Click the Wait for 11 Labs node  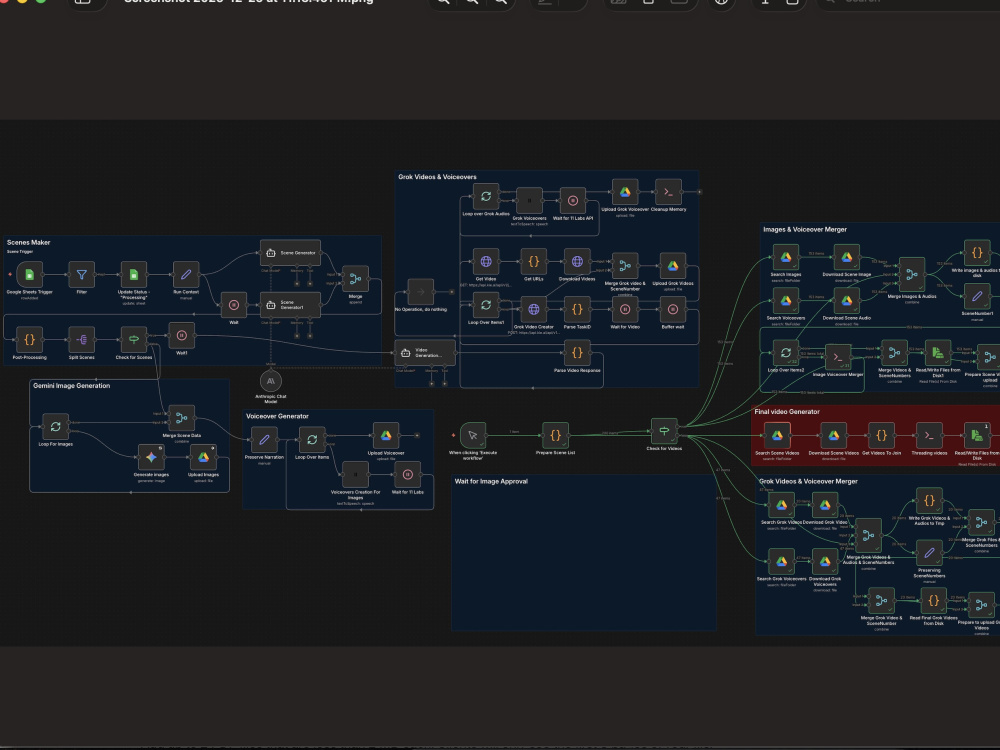tap(408, 474)
